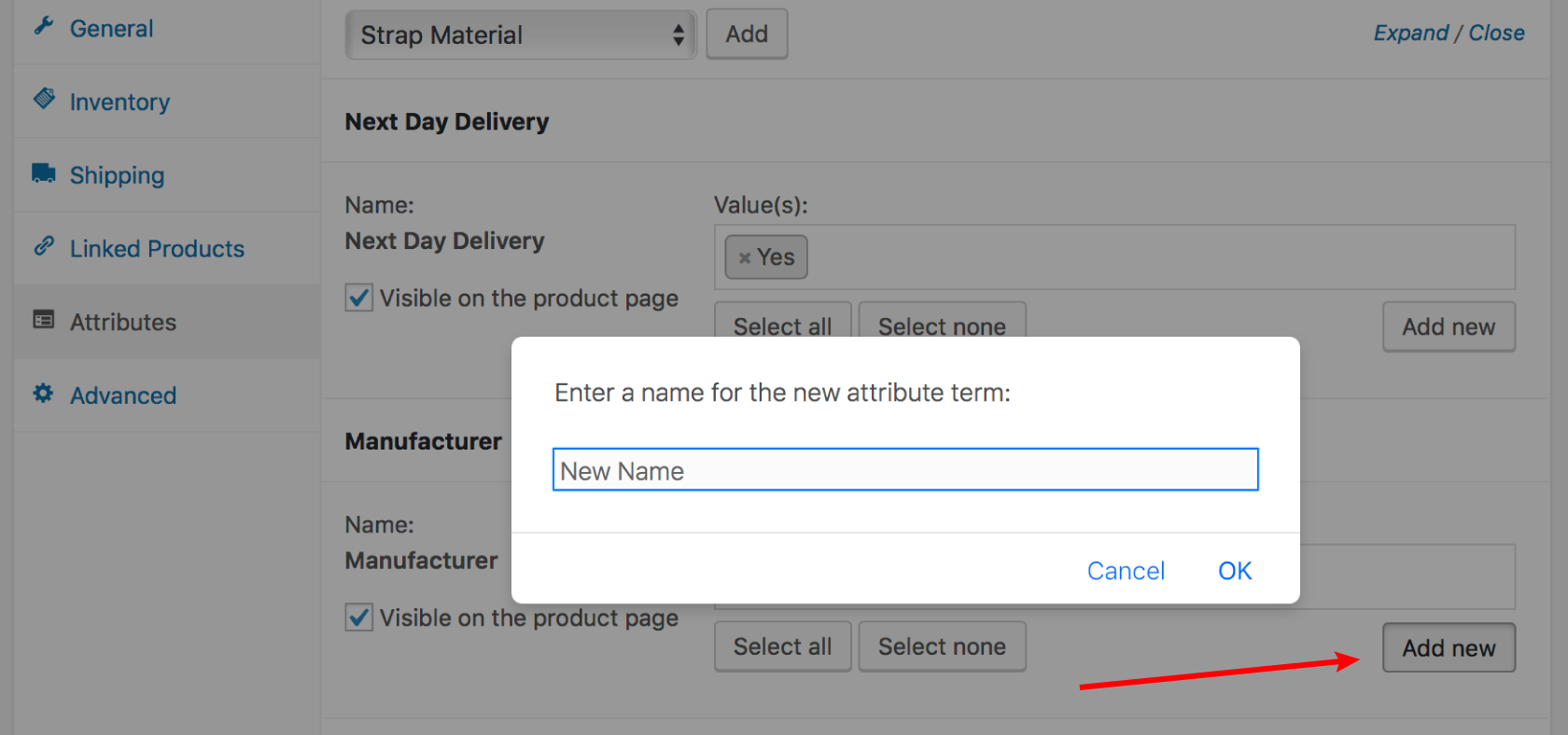The width and height of the screenshot is (1568, 735).
Task: Click Select none for Manufacturer
Action: pos(942,646)
